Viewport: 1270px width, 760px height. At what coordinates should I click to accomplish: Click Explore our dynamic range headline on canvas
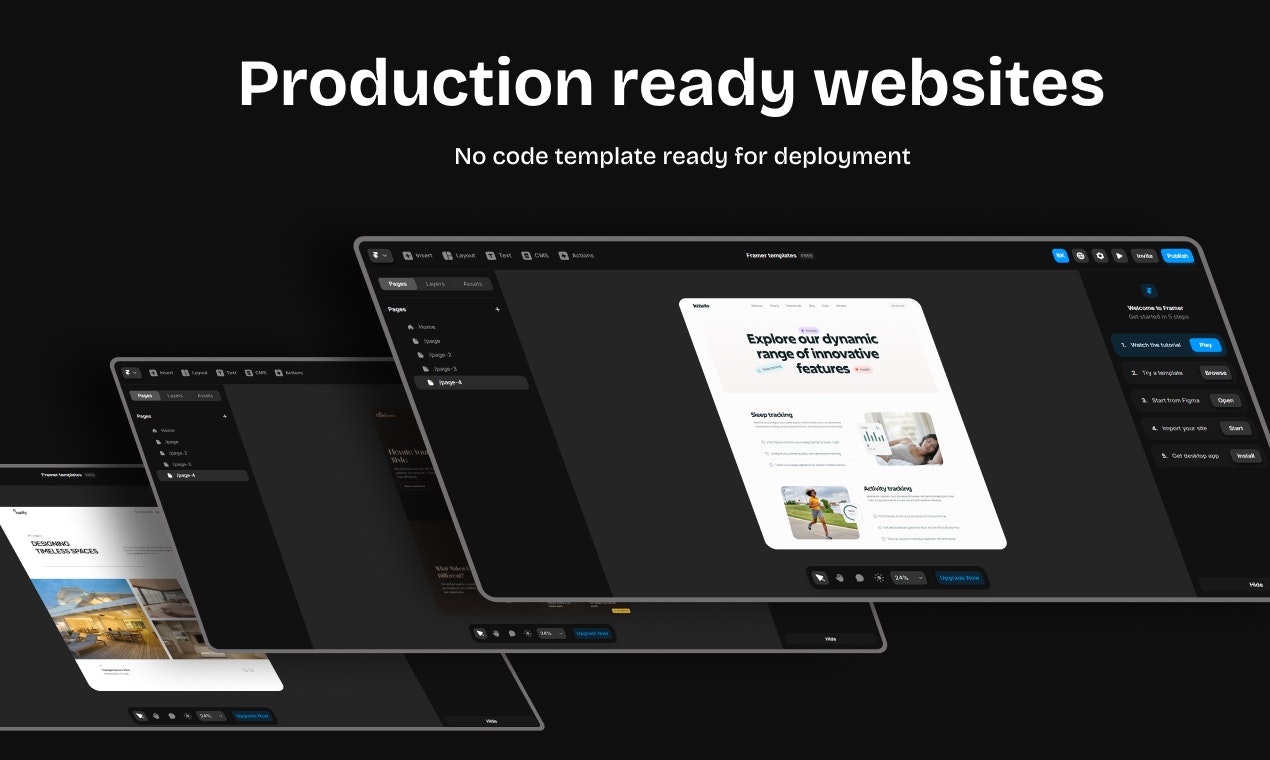click(x=812, y=353)
